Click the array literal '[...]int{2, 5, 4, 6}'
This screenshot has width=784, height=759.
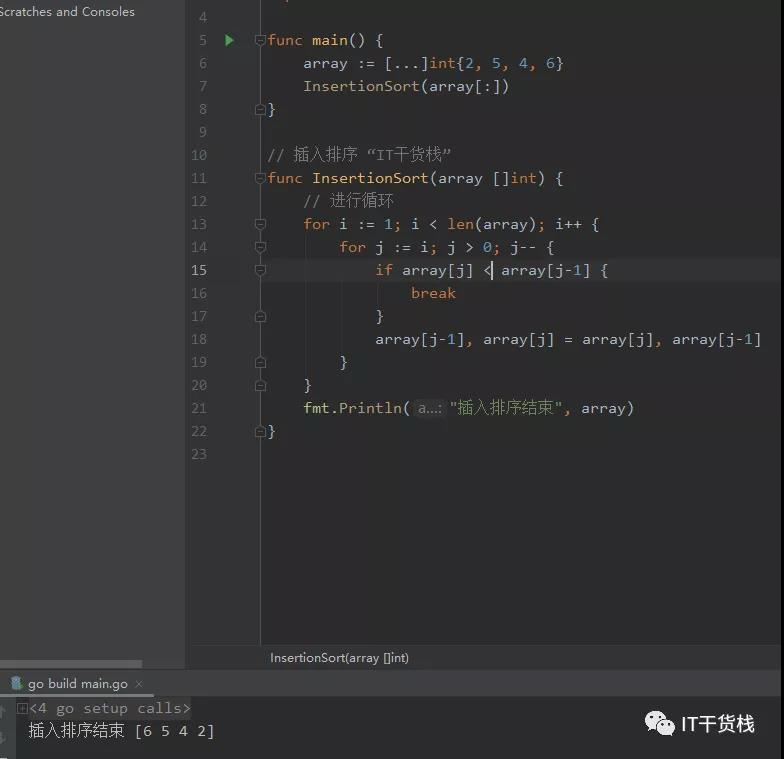coord(474,64)
